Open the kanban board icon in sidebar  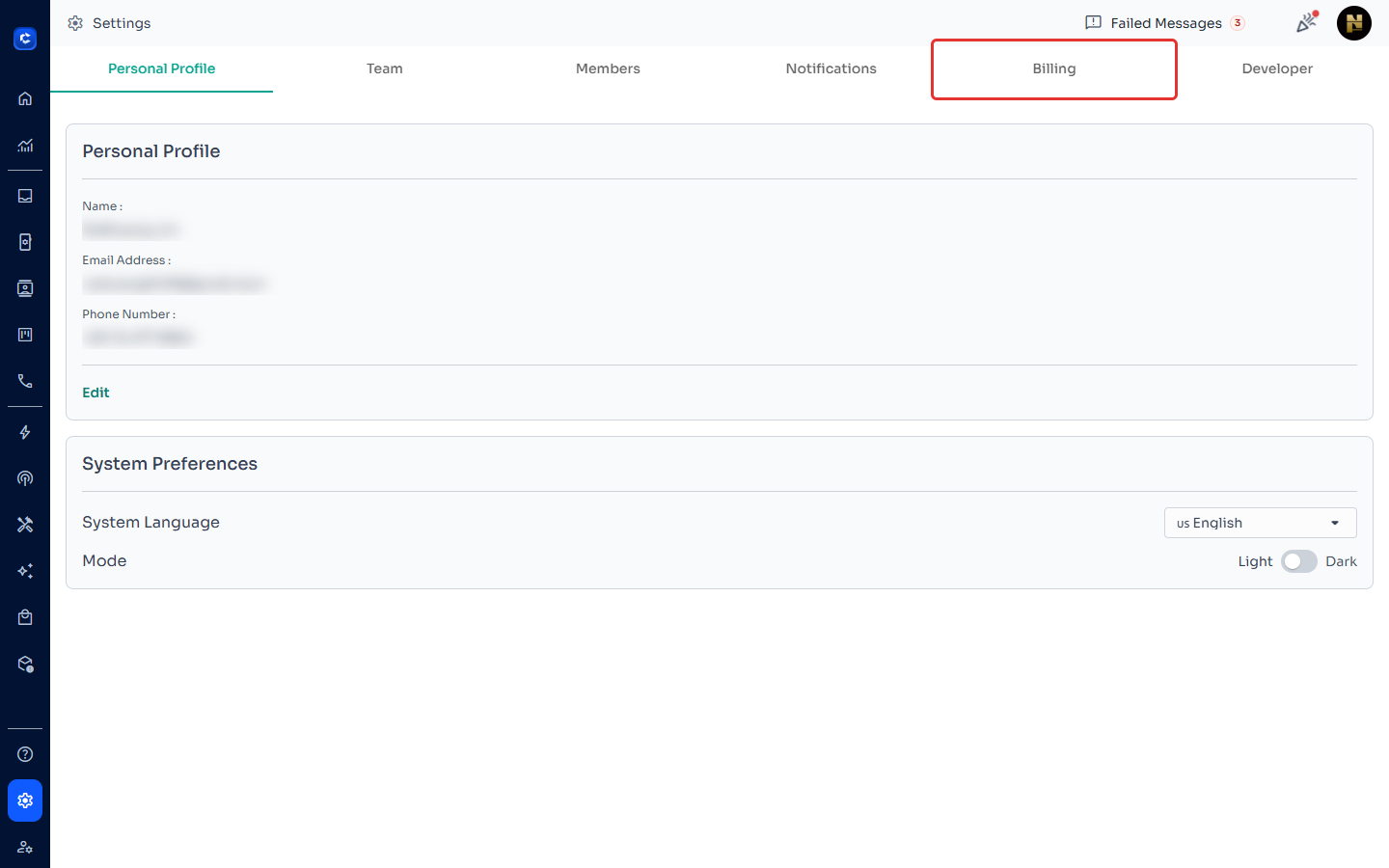[x=25, y=335]
